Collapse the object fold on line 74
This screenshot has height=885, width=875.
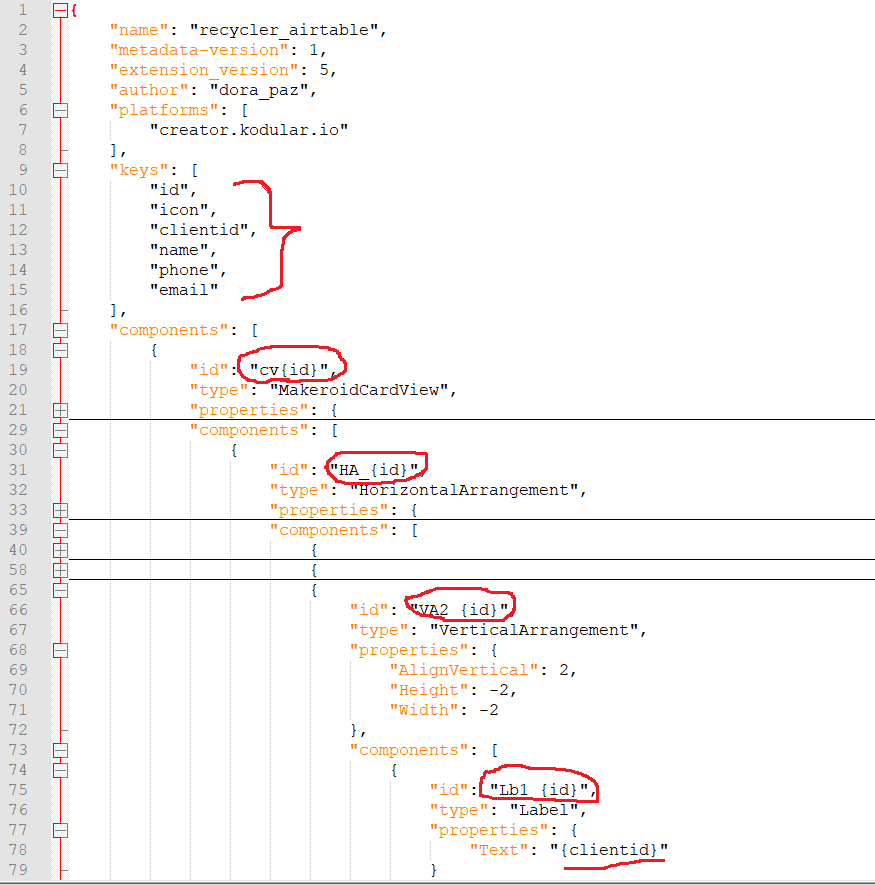point(60,770)
